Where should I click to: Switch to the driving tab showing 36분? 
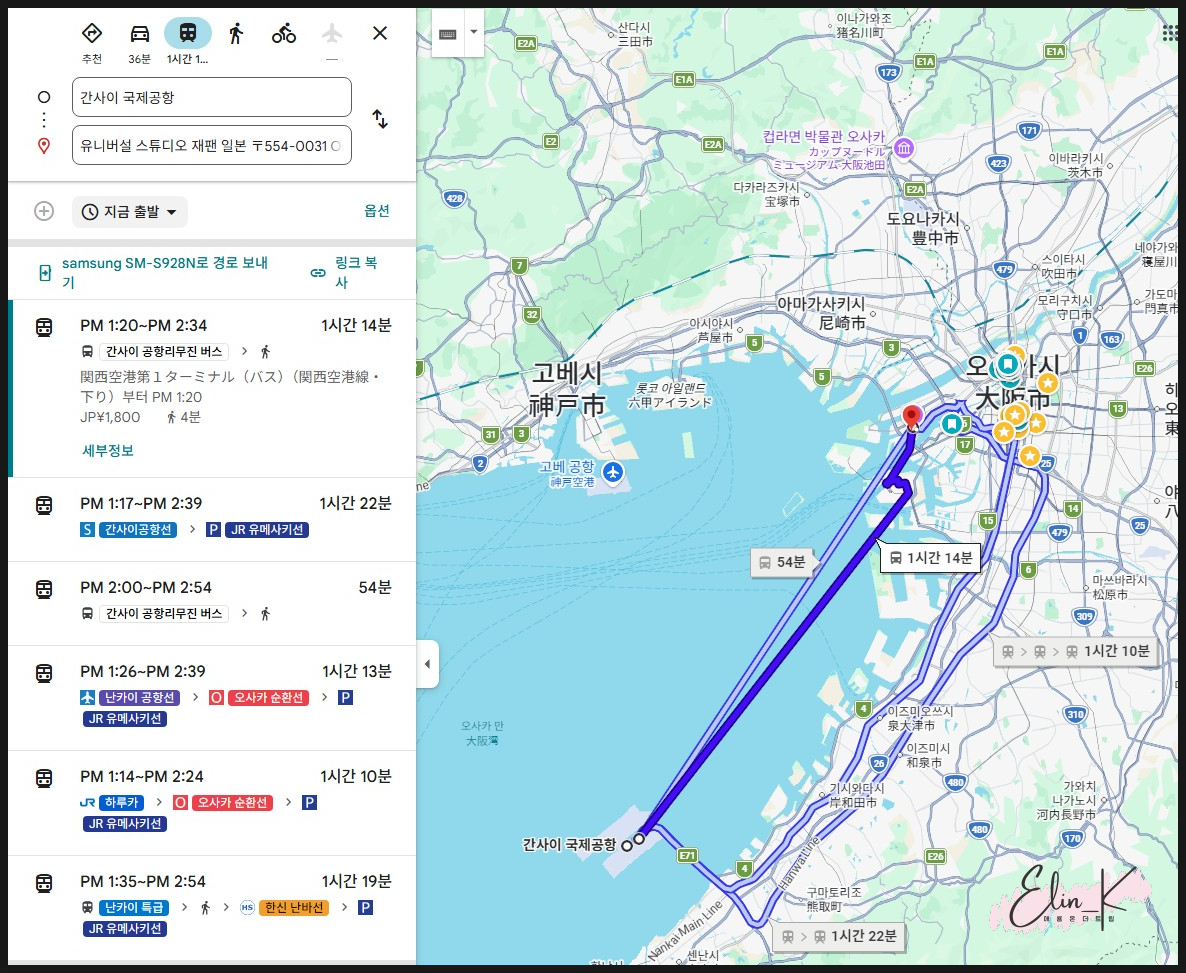[x=139, y=33]
